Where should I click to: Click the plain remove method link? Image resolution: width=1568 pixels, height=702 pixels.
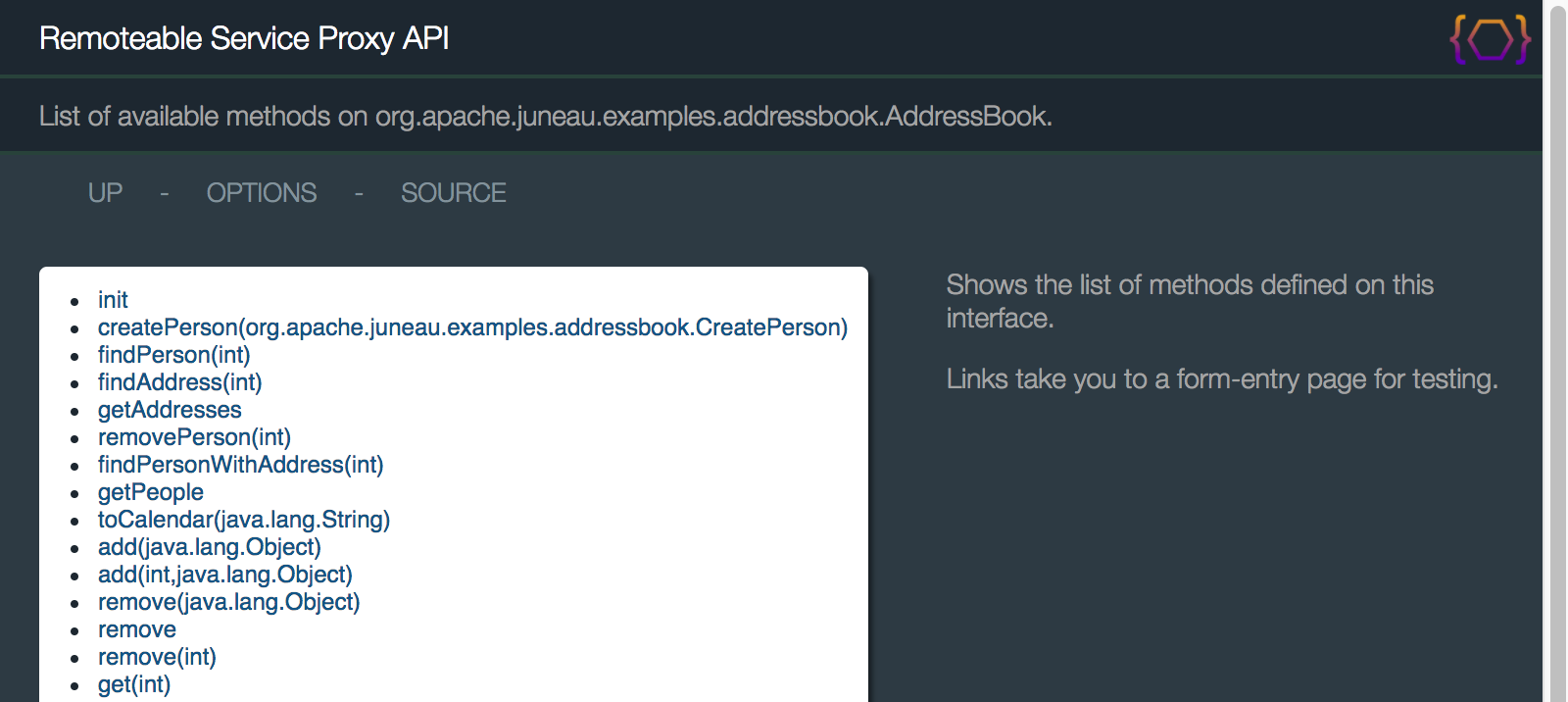pos(136,629)
